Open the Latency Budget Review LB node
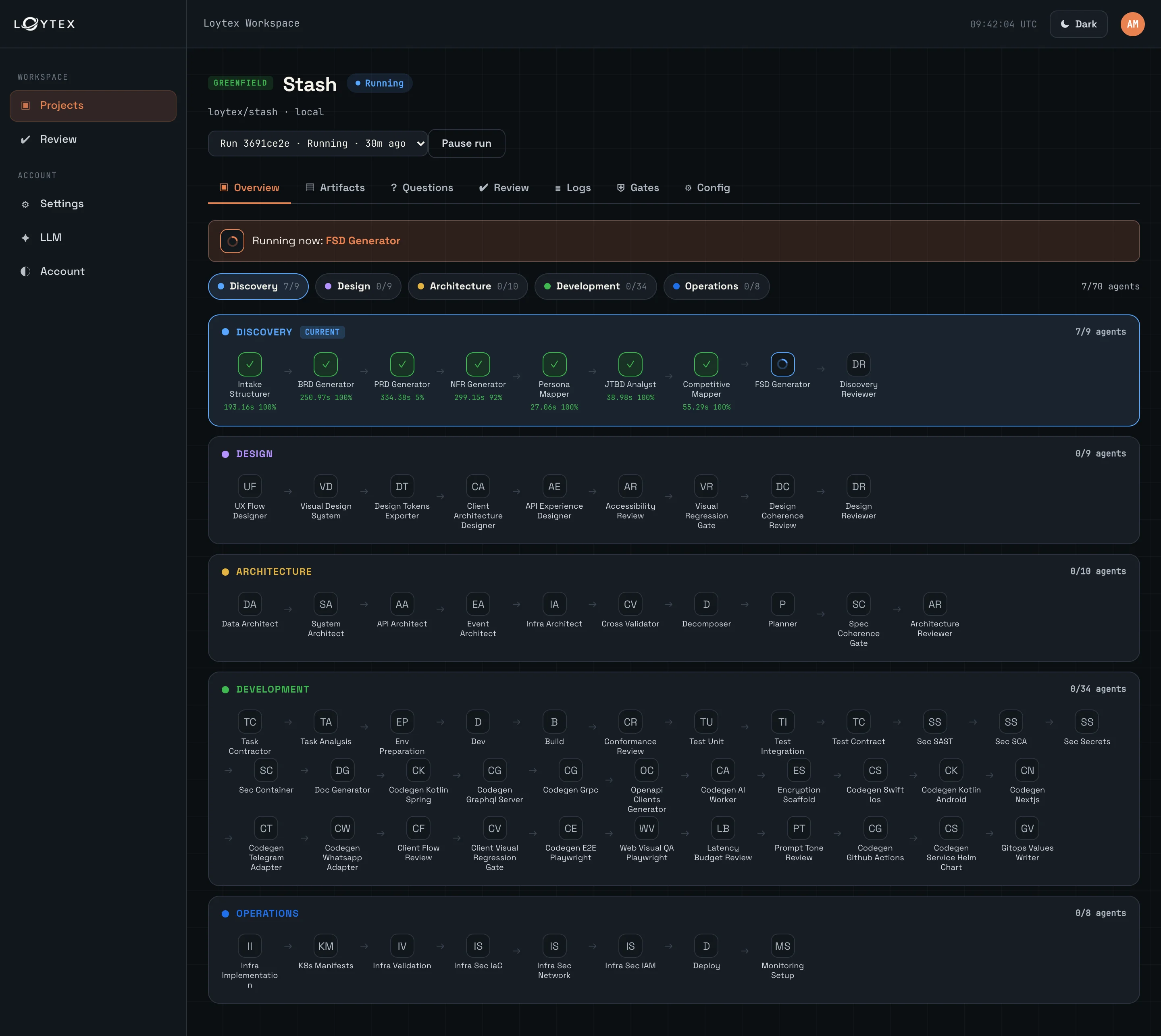The width and height of the screenshot is (1161, 1036). click(723, 828)
